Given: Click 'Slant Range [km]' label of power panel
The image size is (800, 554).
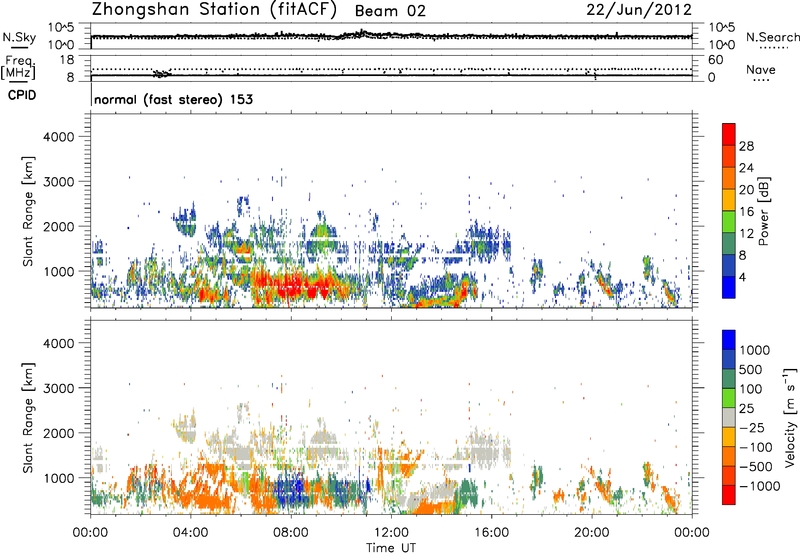Looking at the screenshot, I should (x=28, y=211).
